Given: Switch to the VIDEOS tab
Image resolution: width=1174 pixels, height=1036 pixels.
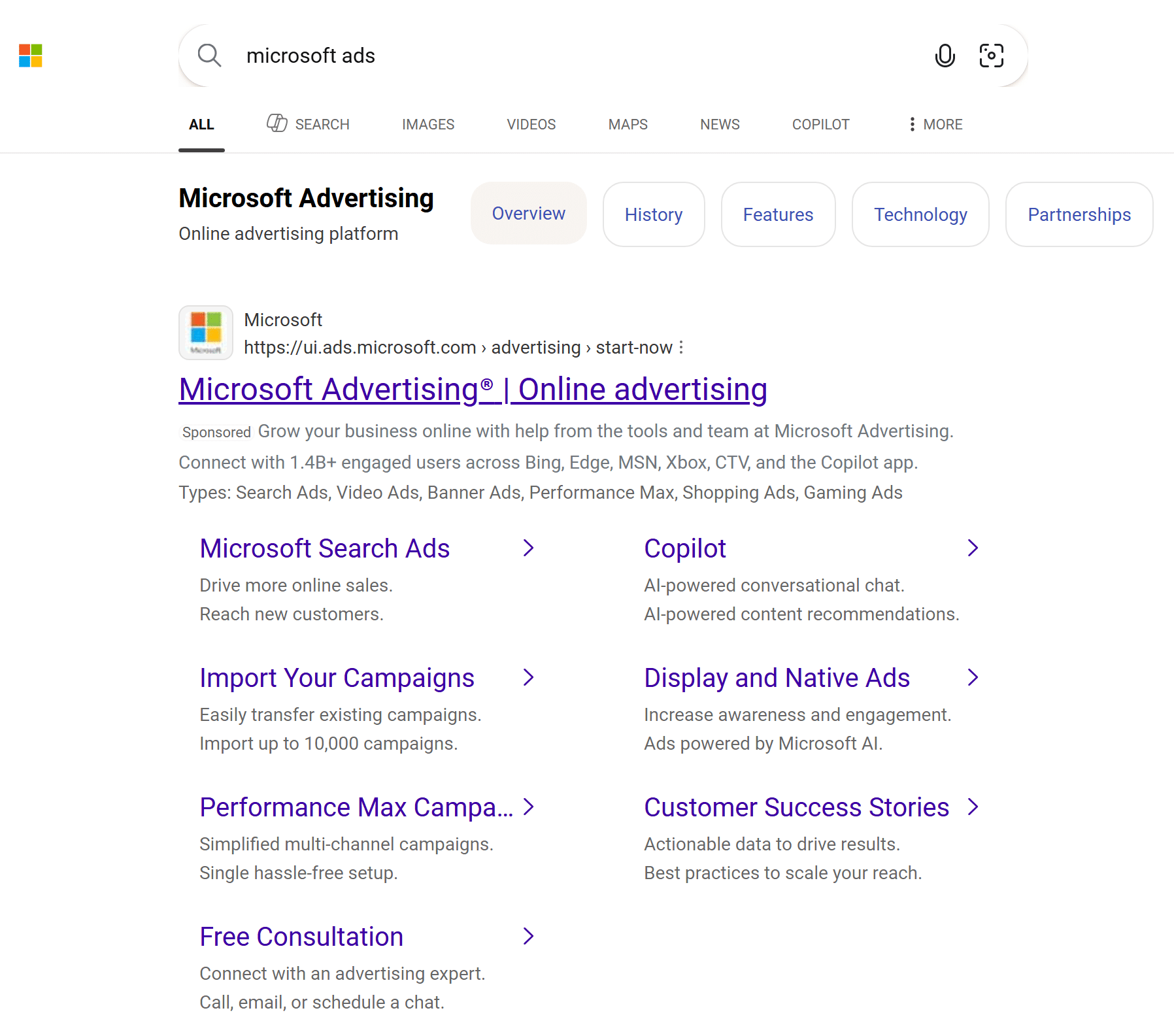Looking at the screenshot, I should click(531, 124).
